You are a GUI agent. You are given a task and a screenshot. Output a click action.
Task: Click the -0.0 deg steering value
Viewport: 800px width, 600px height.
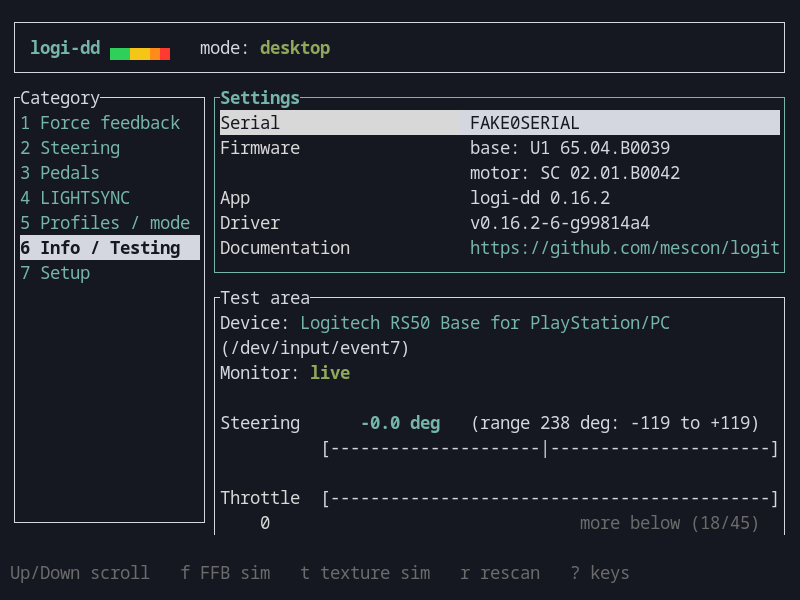pos(401,423)
